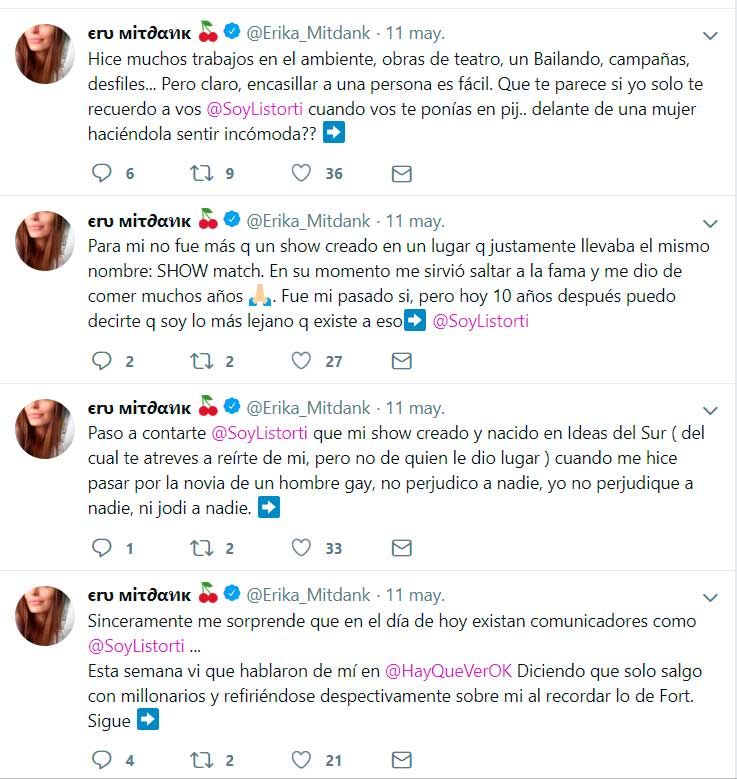Expand the options chevron on the last tweet
737x779 pixels.
pyautogui.click(x=710, y=597)
